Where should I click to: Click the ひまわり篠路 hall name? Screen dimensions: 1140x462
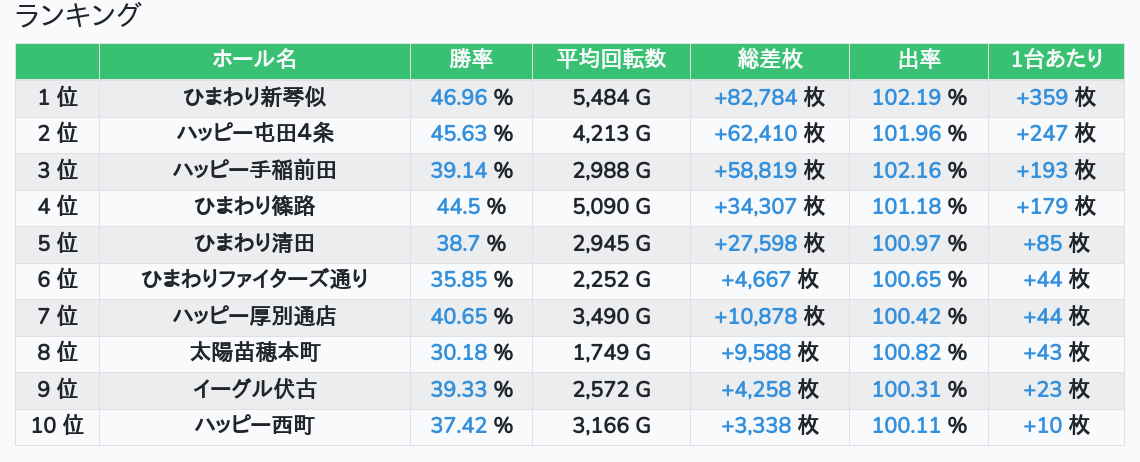click(x=254, y=207)
